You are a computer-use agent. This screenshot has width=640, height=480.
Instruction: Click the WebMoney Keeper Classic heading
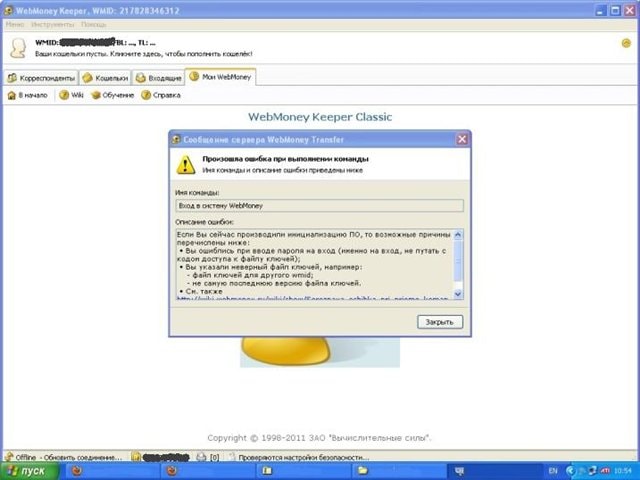click(x=320, y=117)
